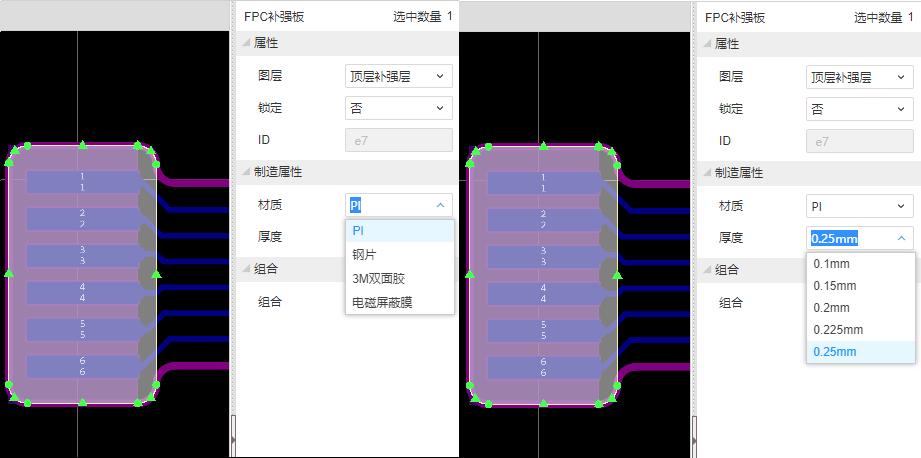Open the 图层 dropdown in the left panel
This screenshot has width=921, height=458.
[398, 76]
